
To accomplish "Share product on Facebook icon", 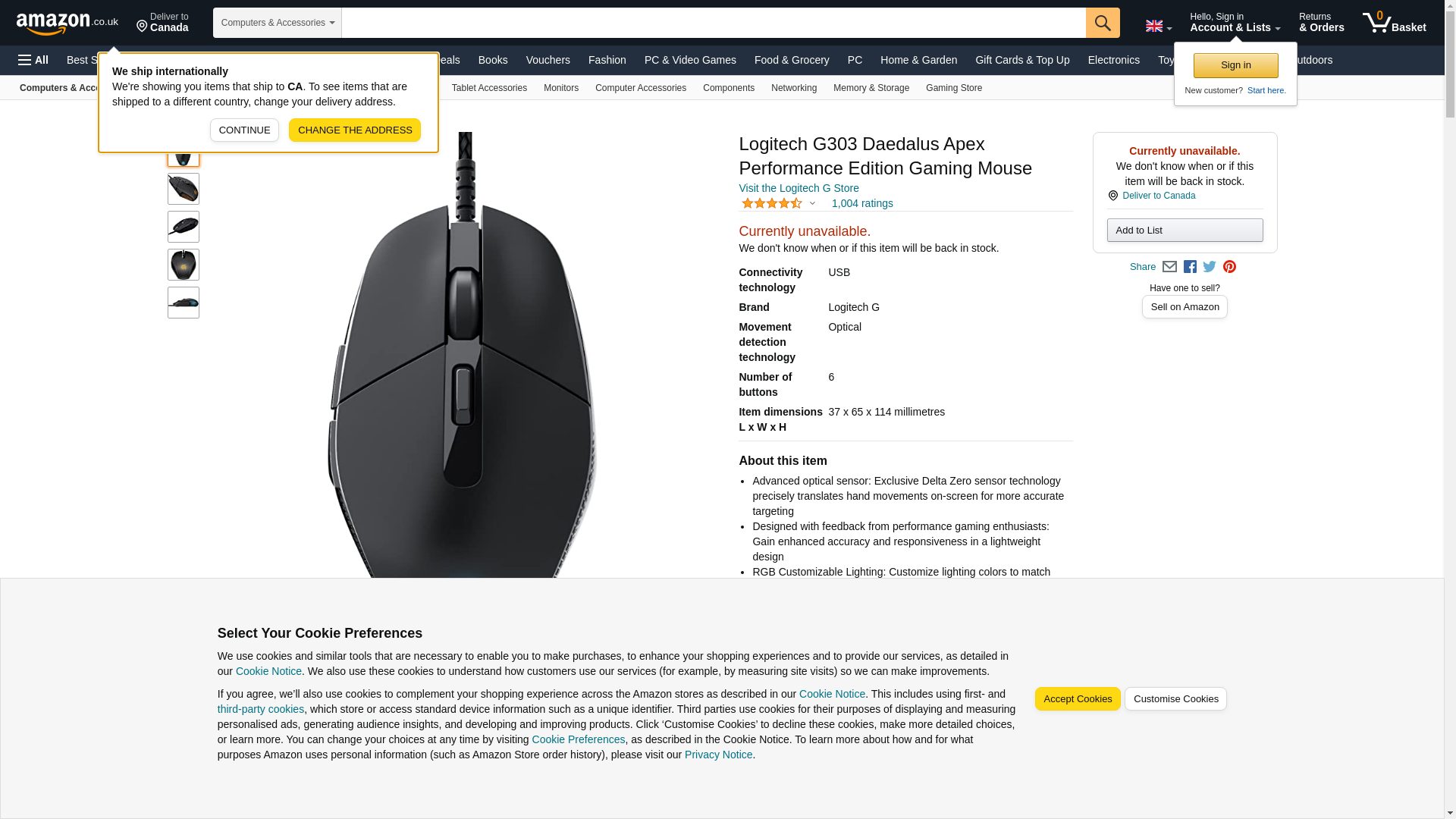I will 1190,267.
